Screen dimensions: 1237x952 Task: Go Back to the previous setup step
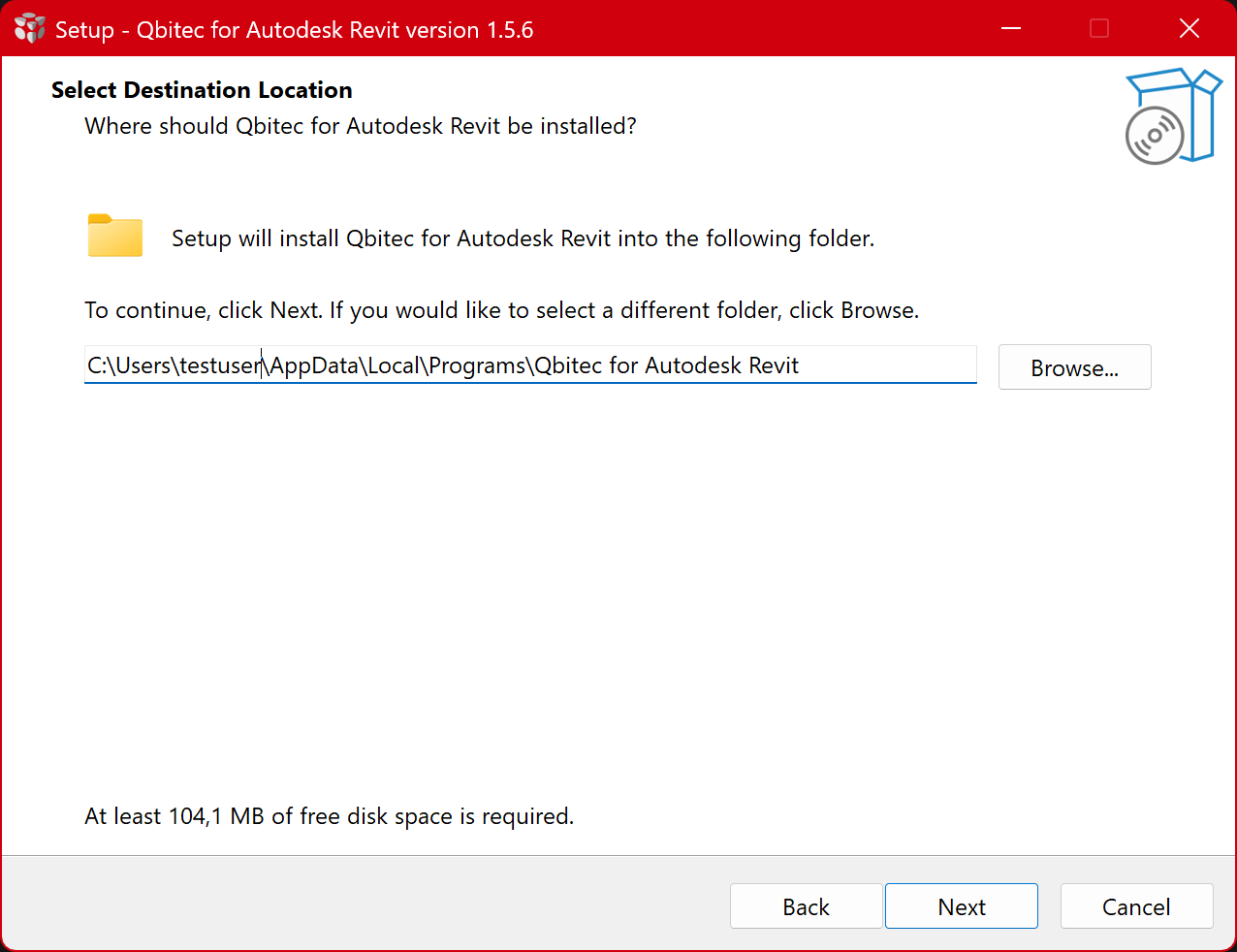[806, 906]
